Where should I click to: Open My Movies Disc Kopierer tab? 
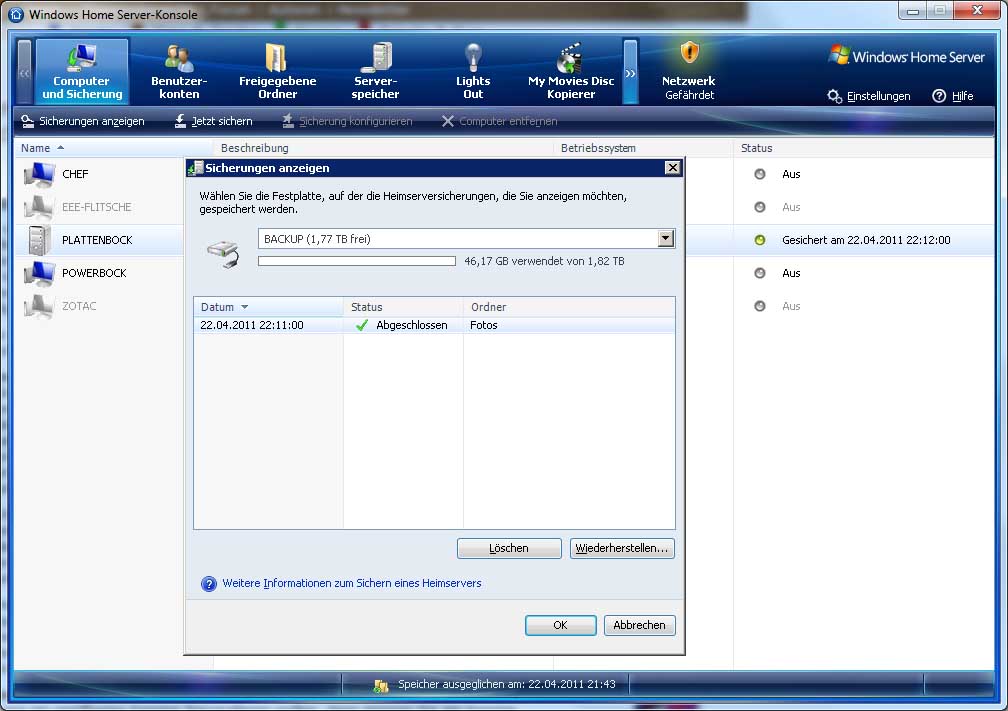[571, 71]
